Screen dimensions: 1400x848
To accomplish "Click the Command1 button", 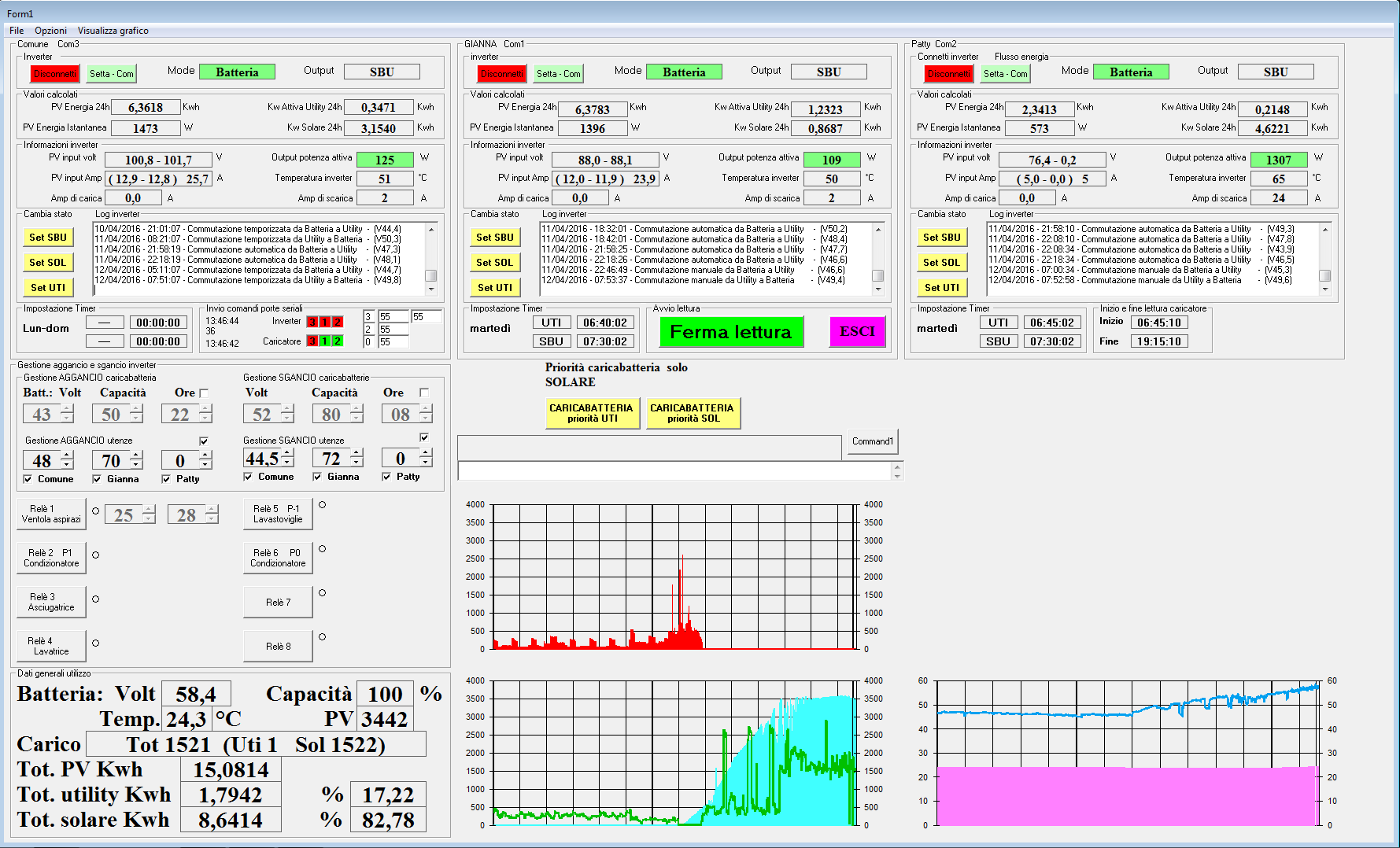I will (x=873, y=441).
